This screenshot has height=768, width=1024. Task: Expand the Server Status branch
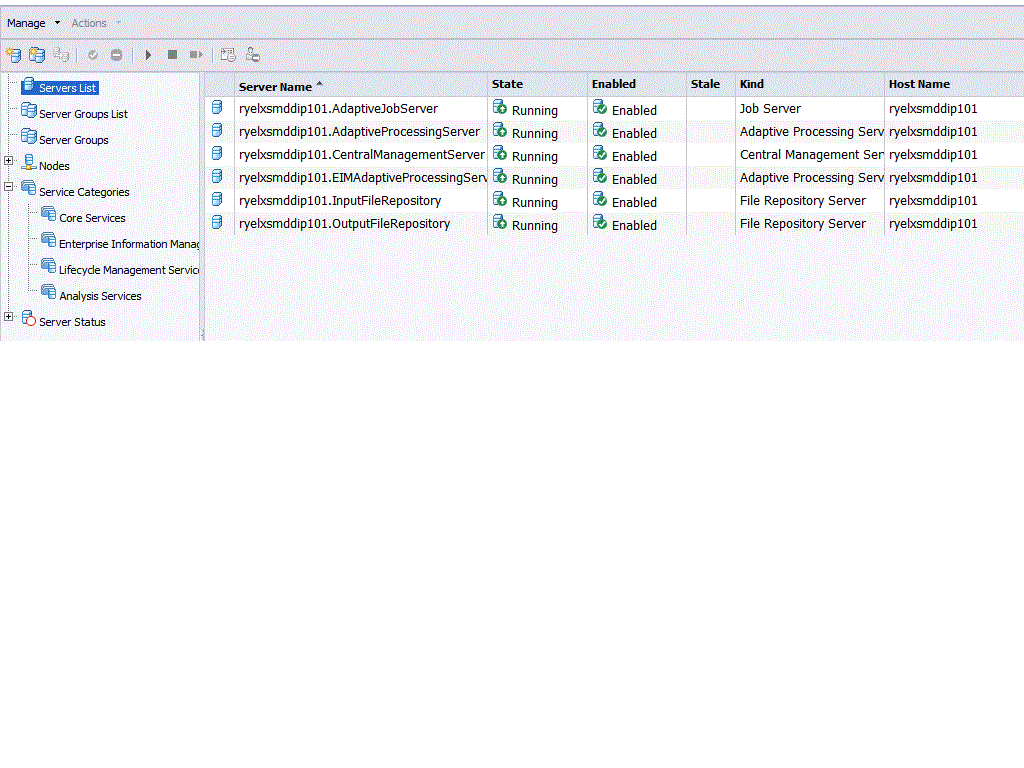pyautogui.click(x=8, y=317)
